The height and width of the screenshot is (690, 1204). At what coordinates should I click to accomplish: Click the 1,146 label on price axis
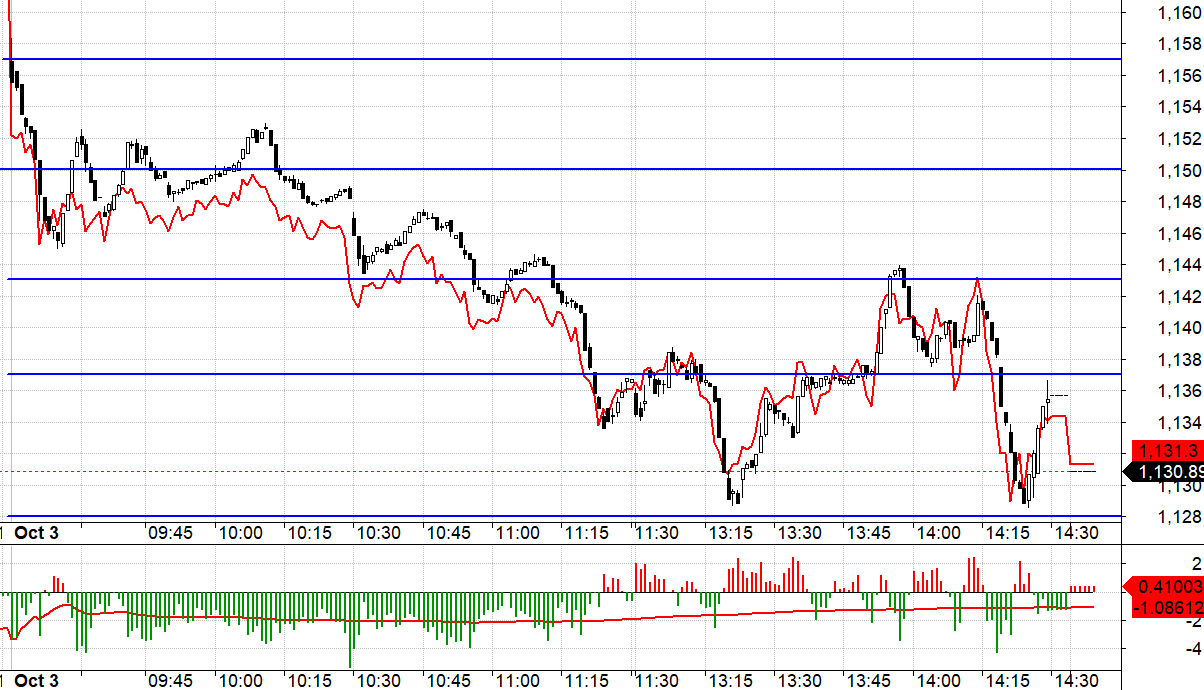(x=1178, y=233)
